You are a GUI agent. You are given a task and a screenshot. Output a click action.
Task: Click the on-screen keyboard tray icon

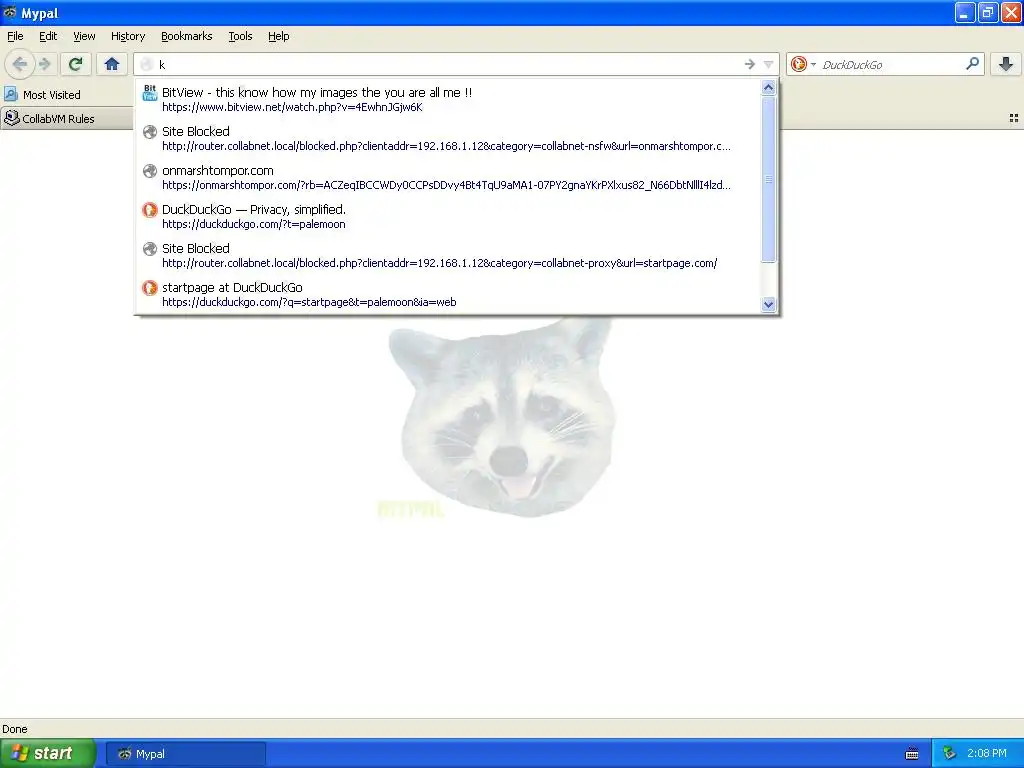pos(912,754)
